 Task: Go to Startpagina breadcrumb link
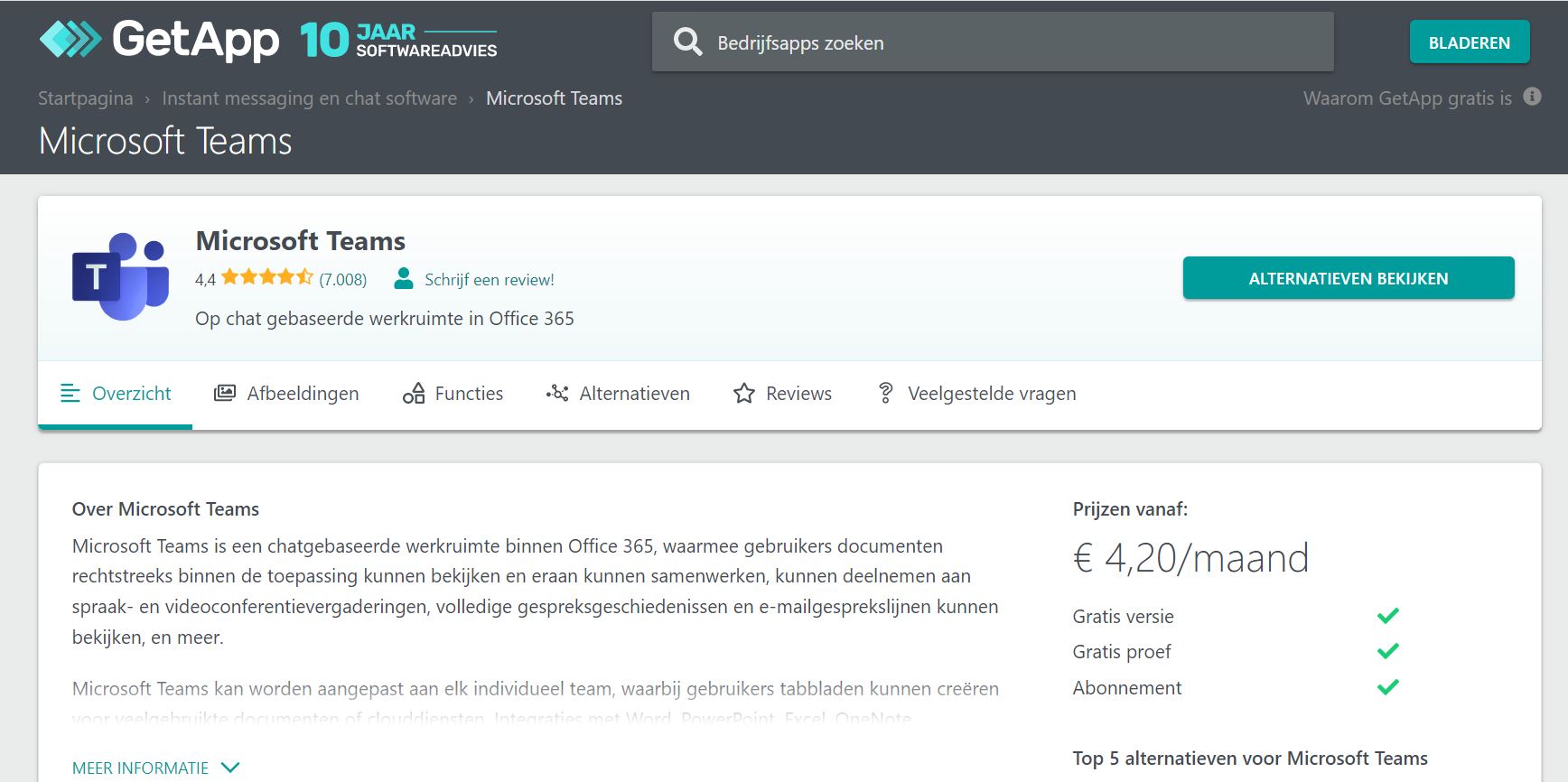(x=86, y=98)
